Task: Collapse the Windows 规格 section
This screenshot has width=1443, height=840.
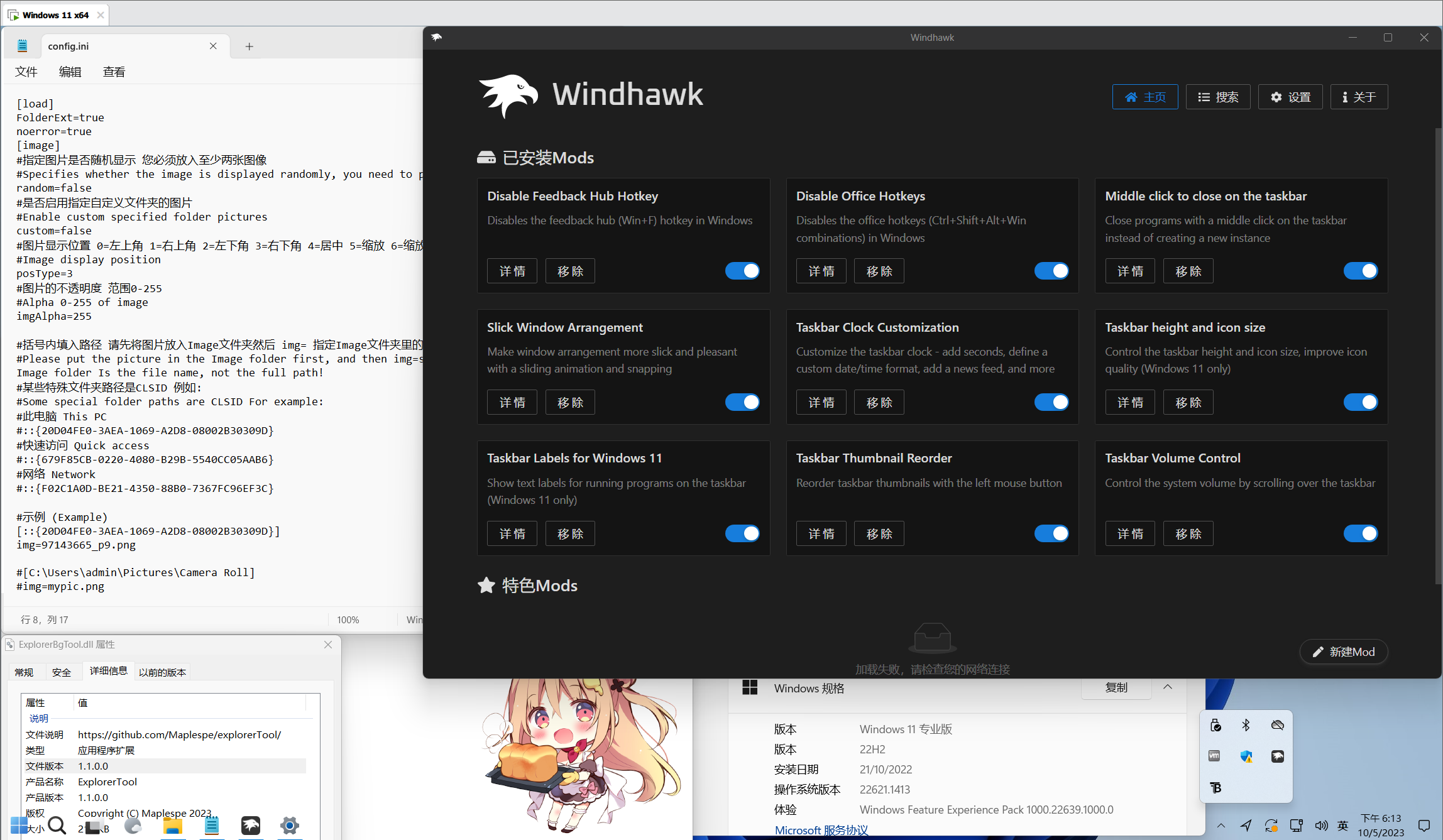Action: coord(1168,687)
